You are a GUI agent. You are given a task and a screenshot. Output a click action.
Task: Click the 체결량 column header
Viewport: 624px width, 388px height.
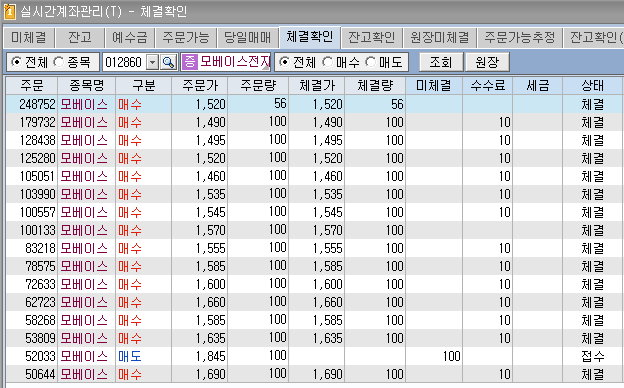(375, 86)
